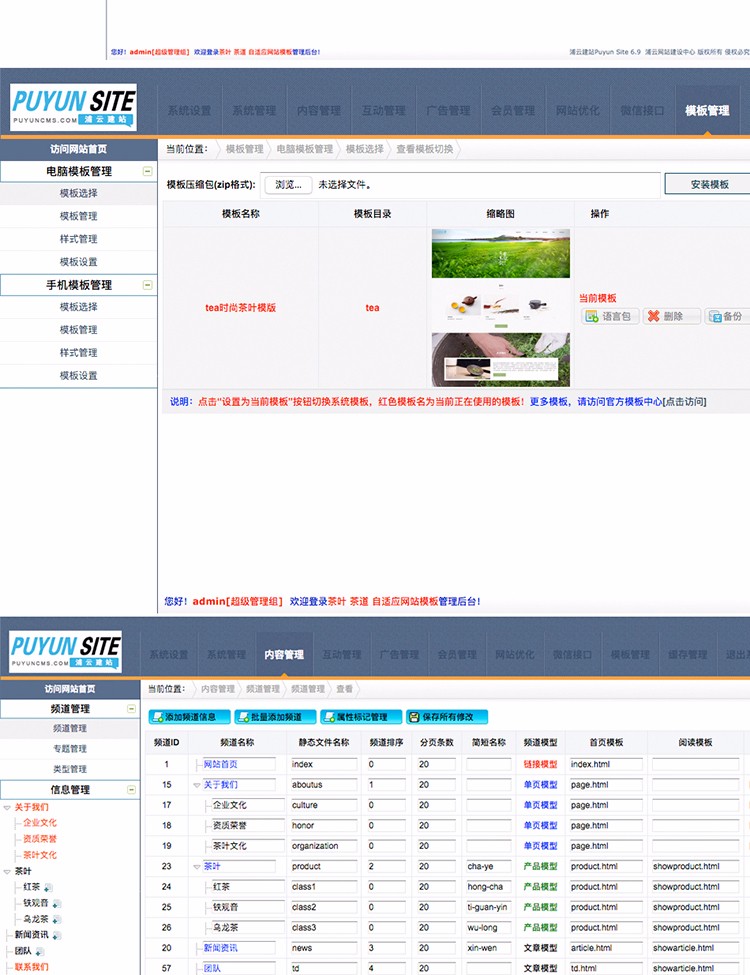Image resolution: width=750 pixels, height=975 pixels.
Task: Click the icon on 批量添加频道 button
Action: [244, 717]
